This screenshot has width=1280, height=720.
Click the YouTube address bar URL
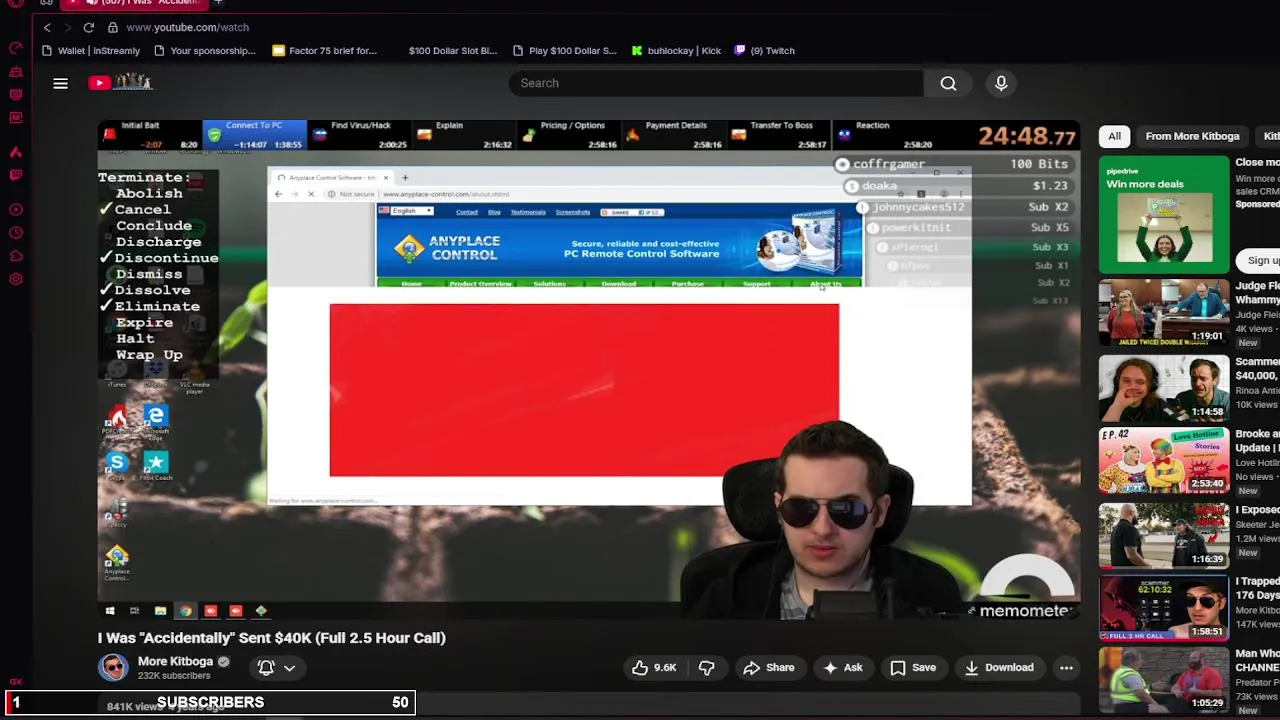(x=188, y=27)
